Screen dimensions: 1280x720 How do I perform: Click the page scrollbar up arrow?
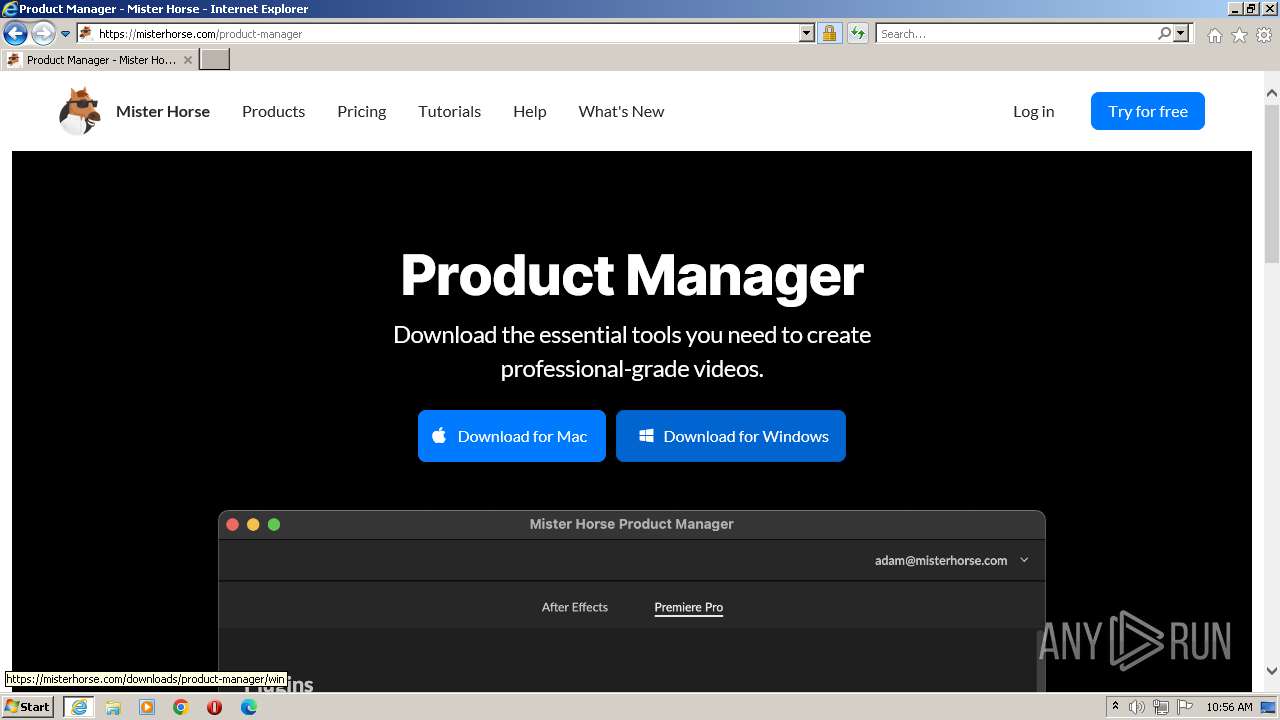pyautogui.click(x=1271, y=94)
